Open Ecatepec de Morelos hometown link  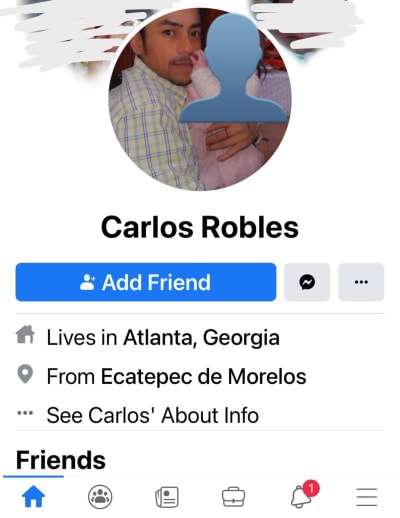[203, 377]
